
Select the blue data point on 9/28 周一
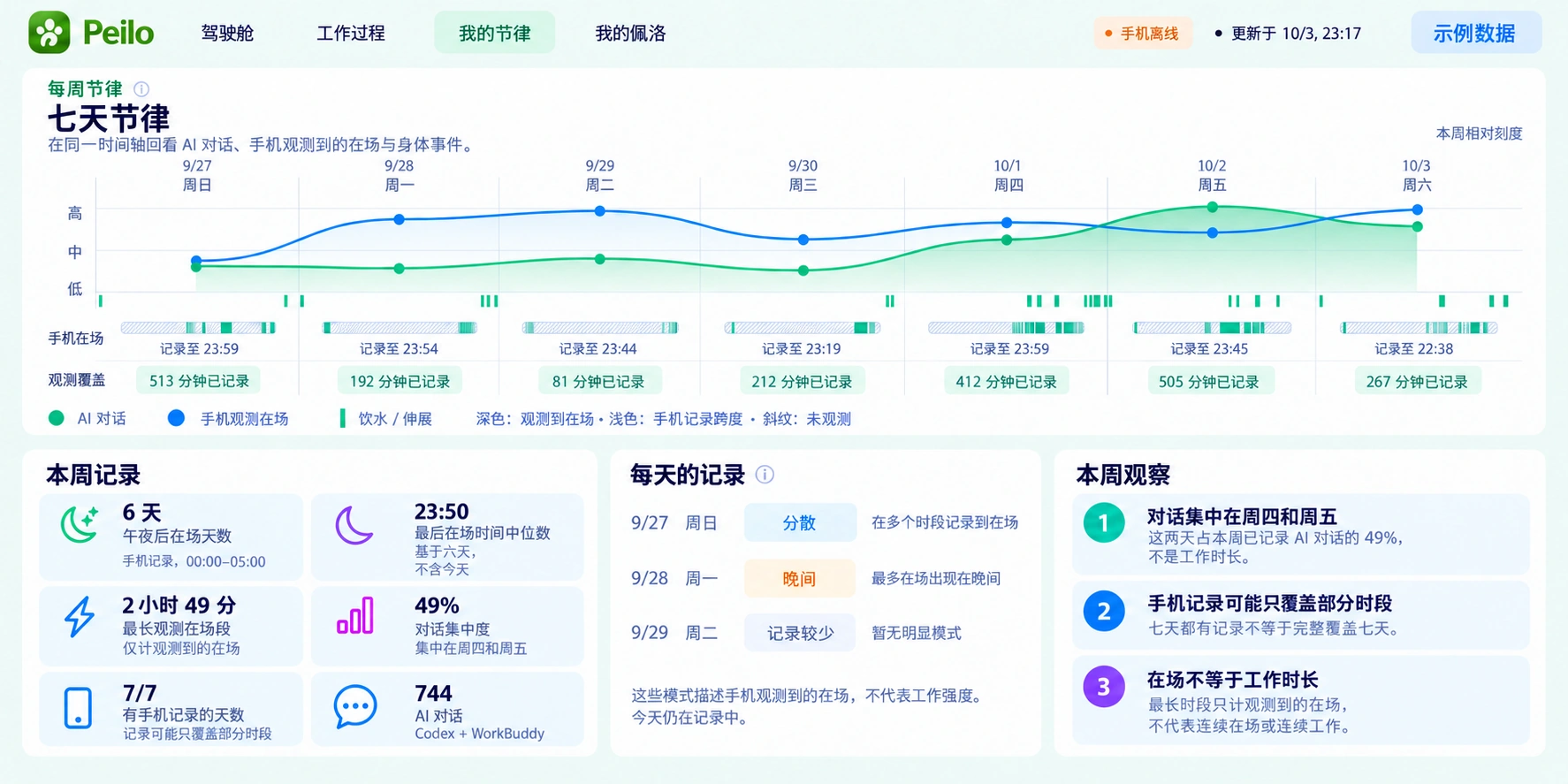399,219
